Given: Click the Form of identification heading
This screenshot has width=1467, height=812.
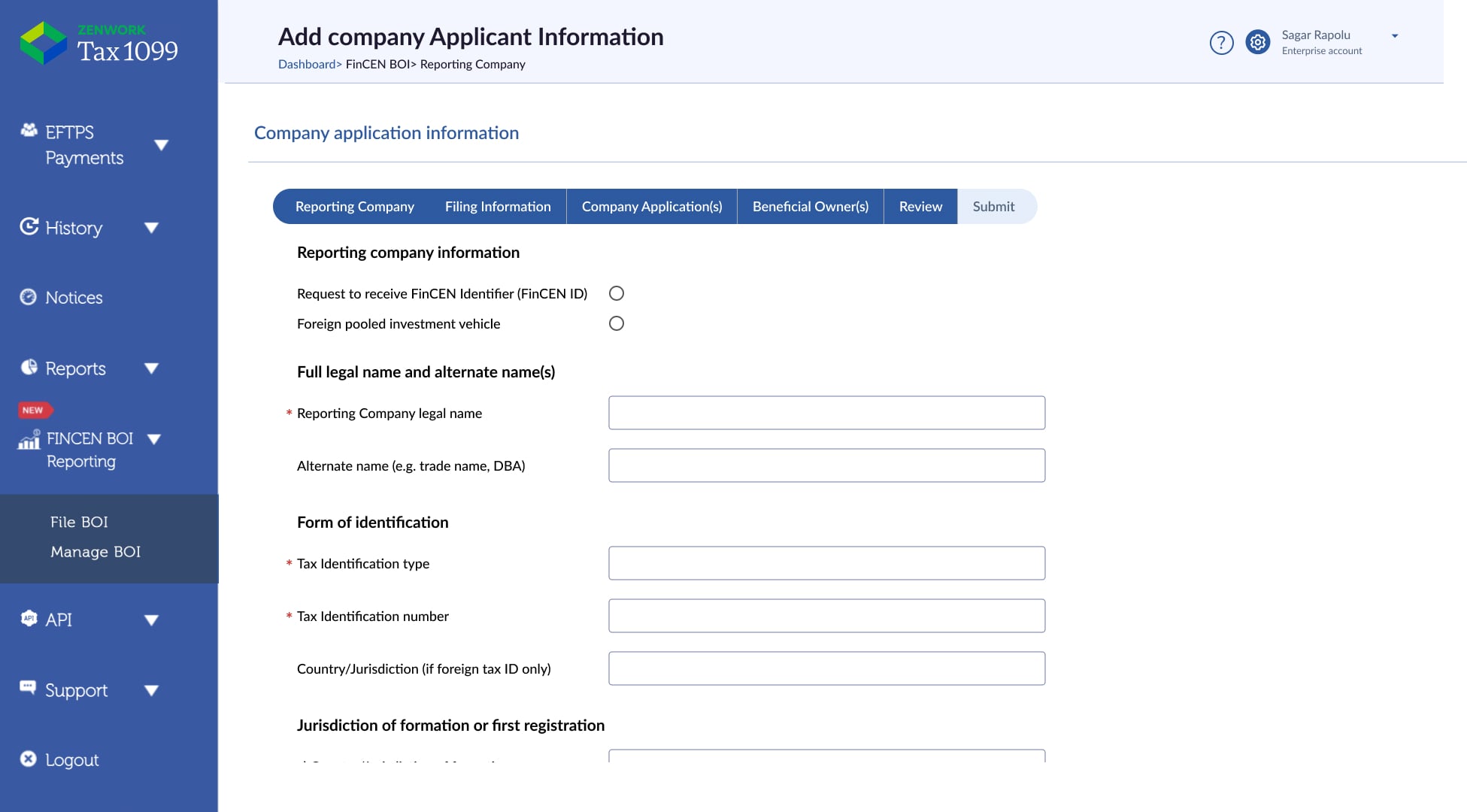Looking at the screenshot, I should tap(372, 523).
